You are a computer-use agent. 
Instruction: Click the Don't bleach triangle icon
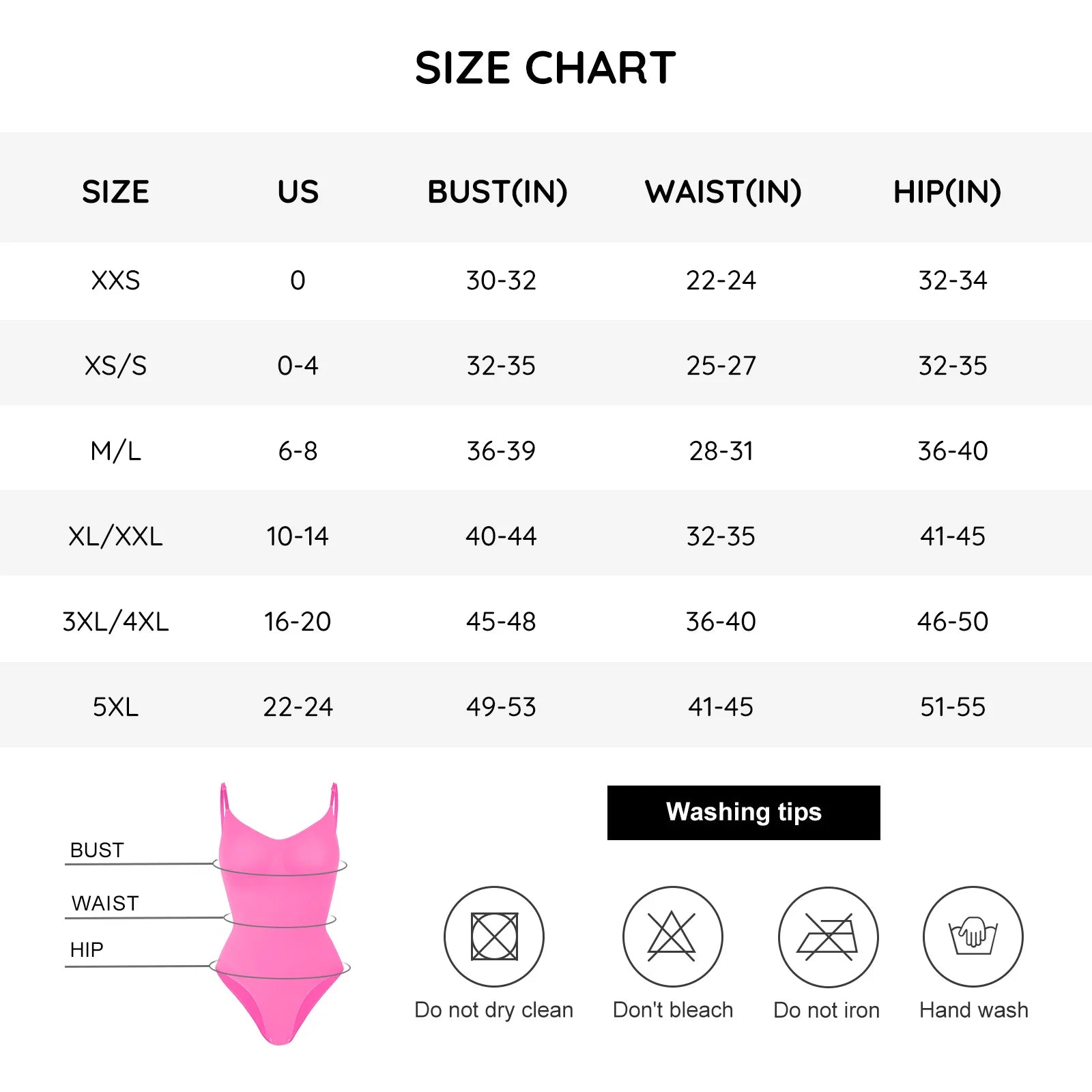672,936
